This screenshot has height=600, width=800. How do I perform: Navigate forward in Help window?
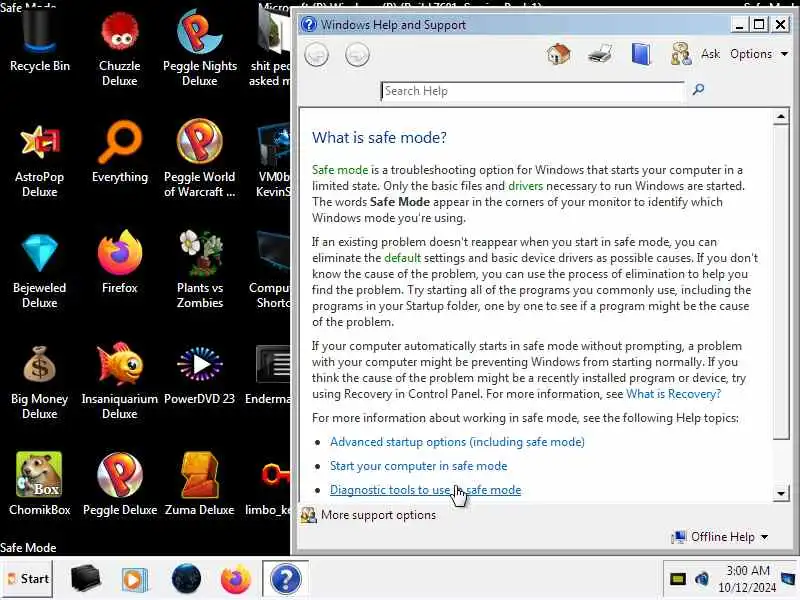point(357,55)
